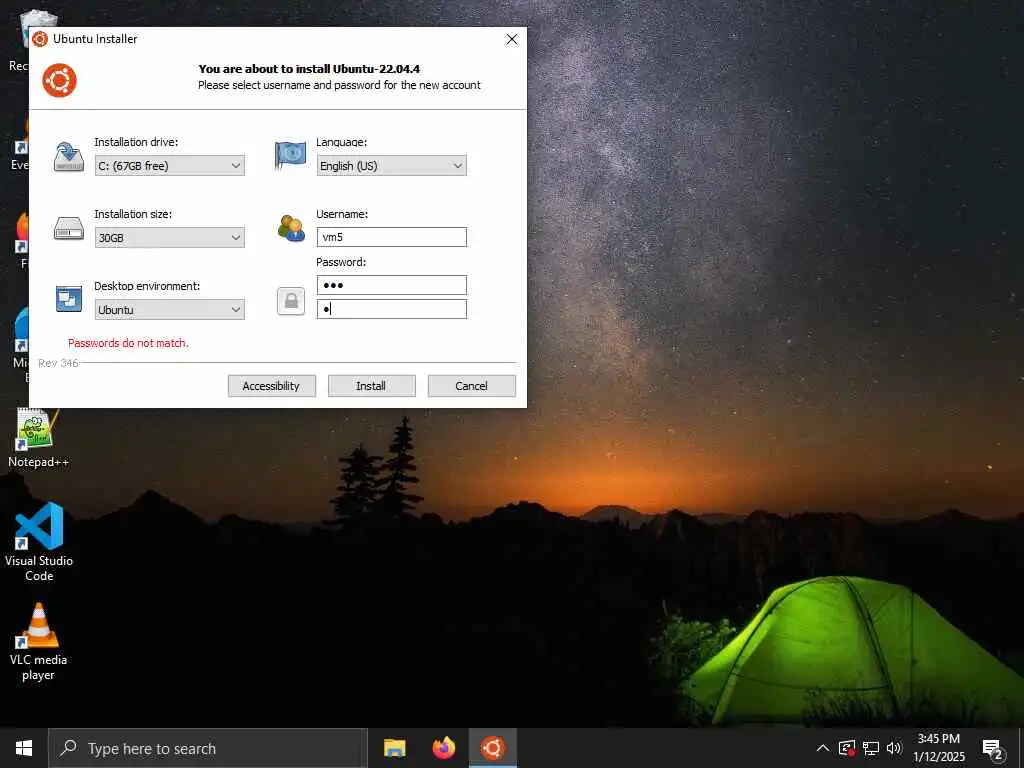Open Notepad++ desktop shortcut
The image size is (1024, 768).
click(x=39, y=438)
